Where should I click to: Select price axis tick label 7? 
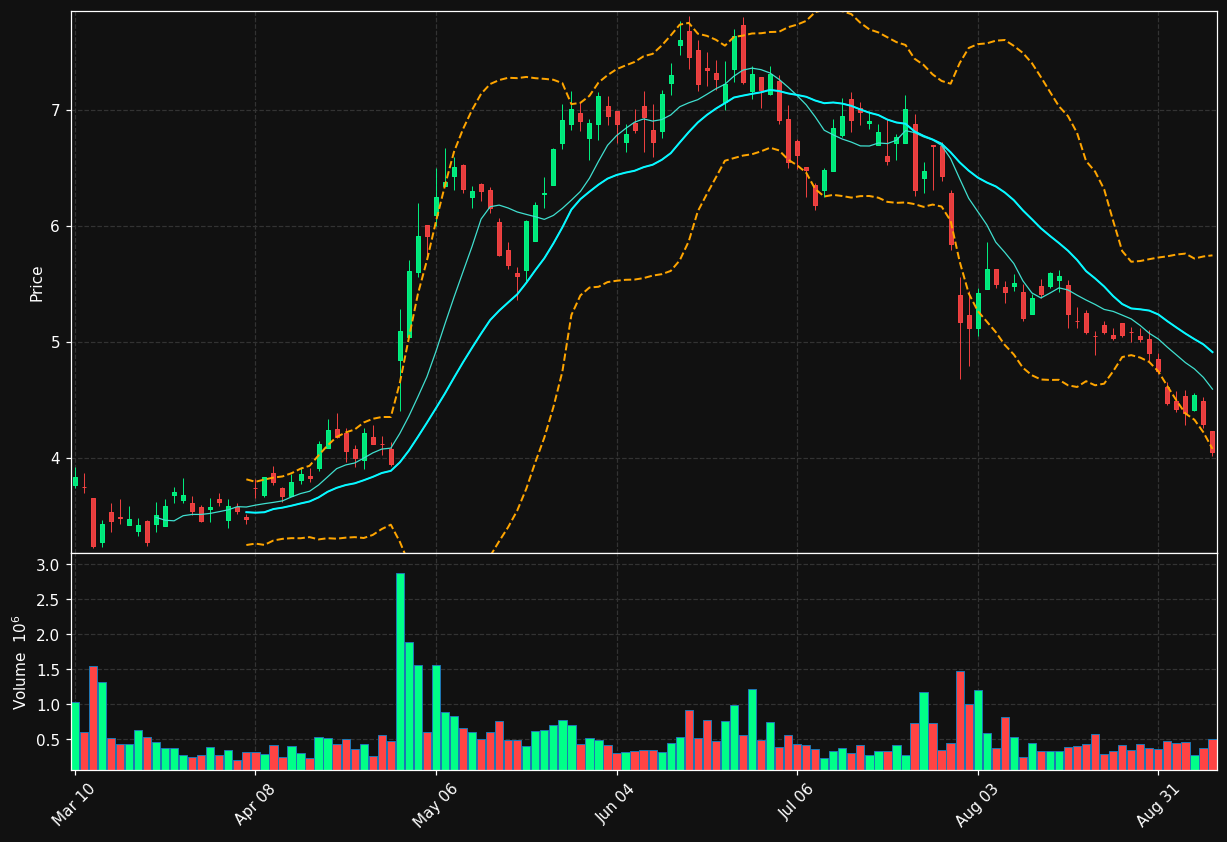[x=56, y=110]
